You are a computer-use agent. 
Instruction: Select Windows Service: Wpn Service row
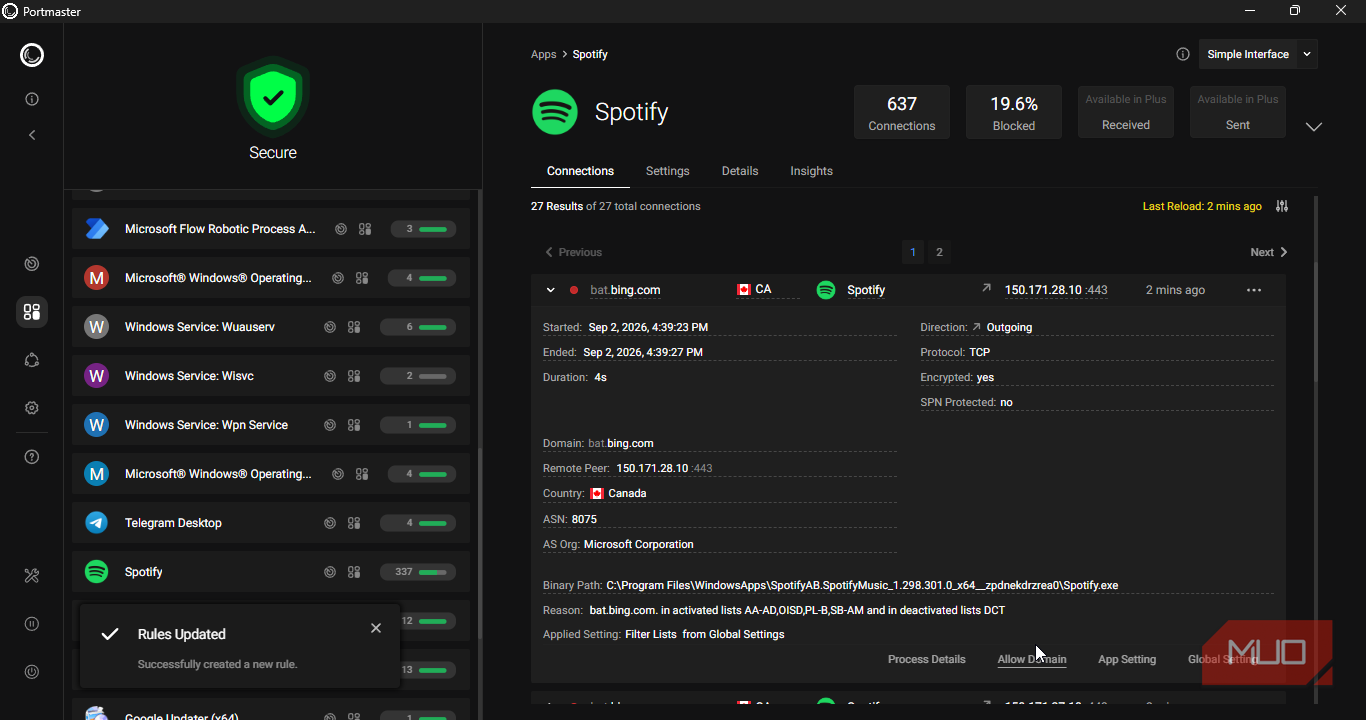271,425
